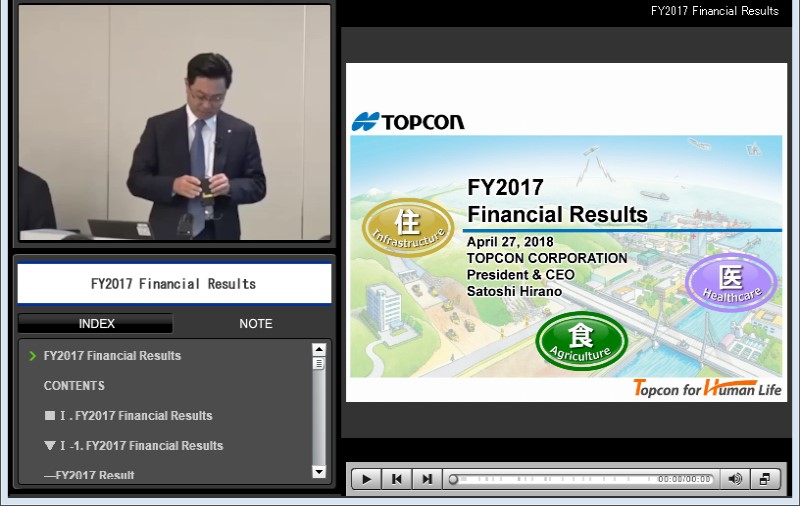The height and width of the screenshot is (506, 800).
Task: Select the CONTENTS index entry
Action: pos(74,386)
